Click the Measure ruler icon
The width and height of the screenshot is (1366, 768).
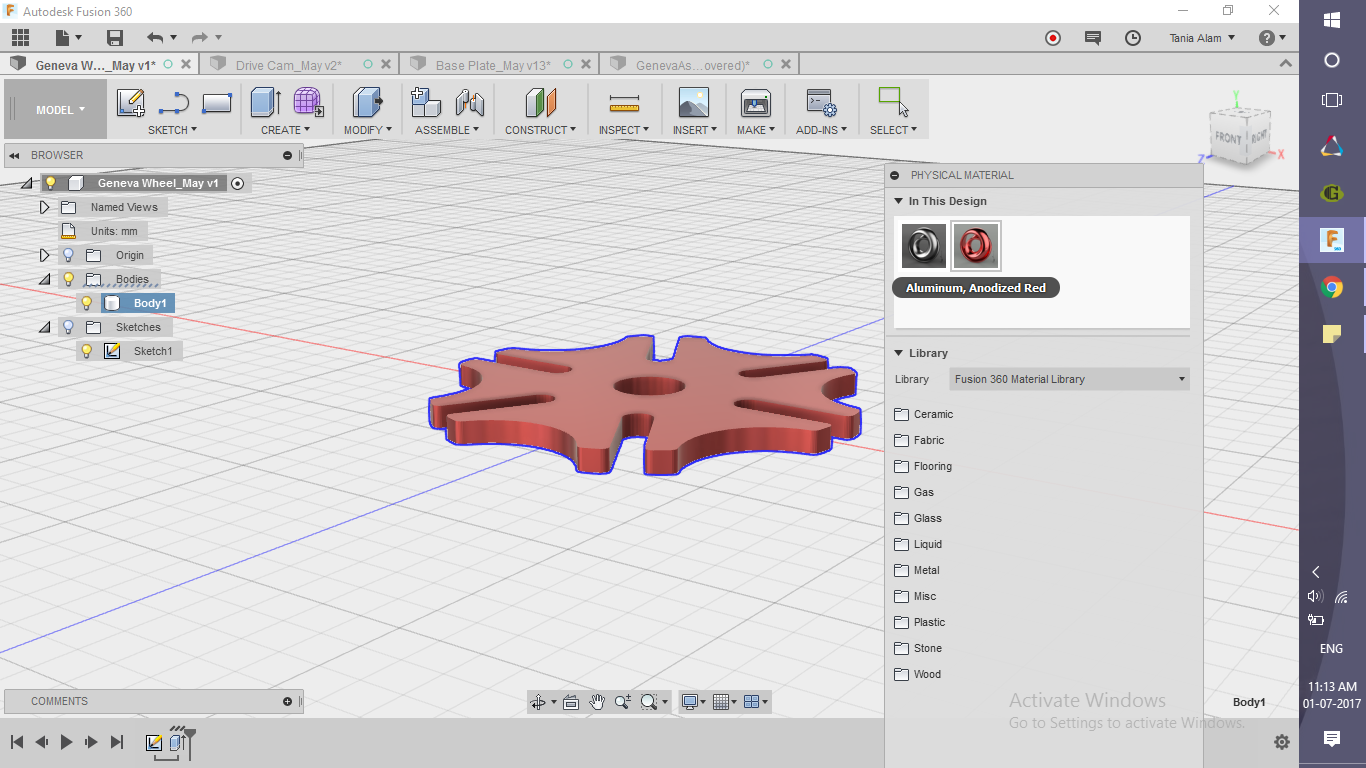click(x=624, y=102)
